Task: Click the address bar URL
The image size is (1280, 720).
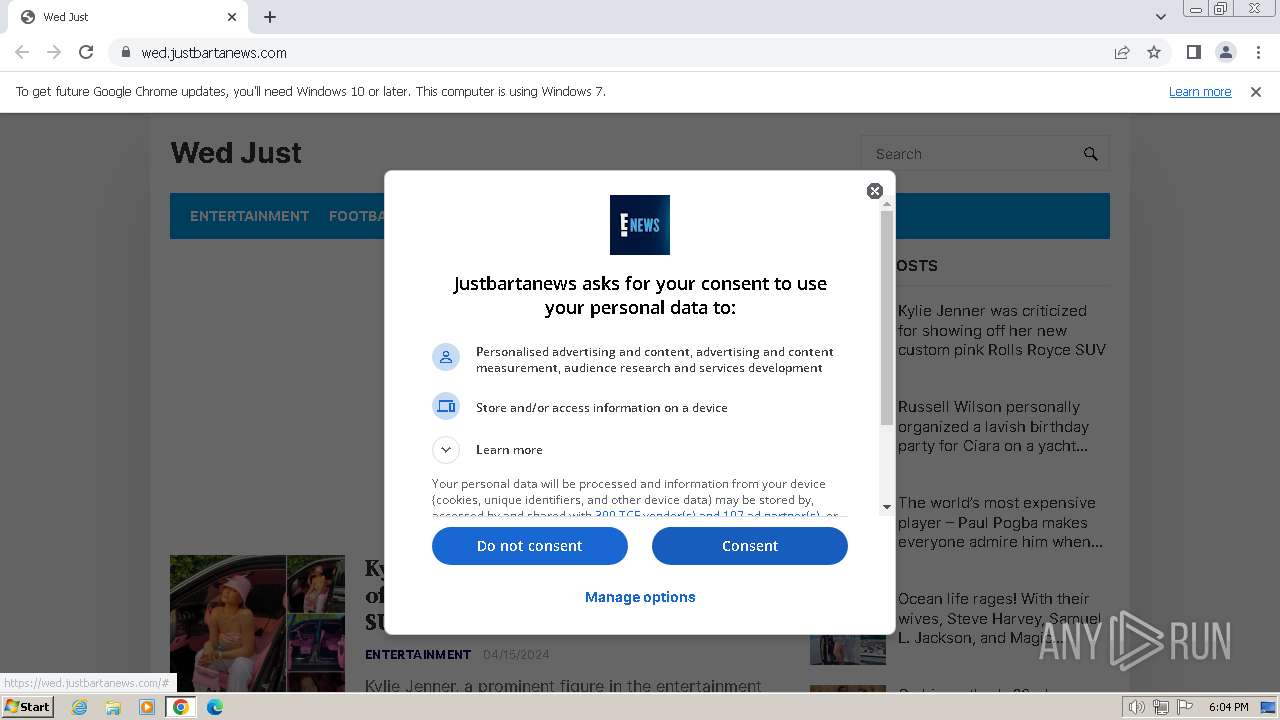Action: (214, 53)
